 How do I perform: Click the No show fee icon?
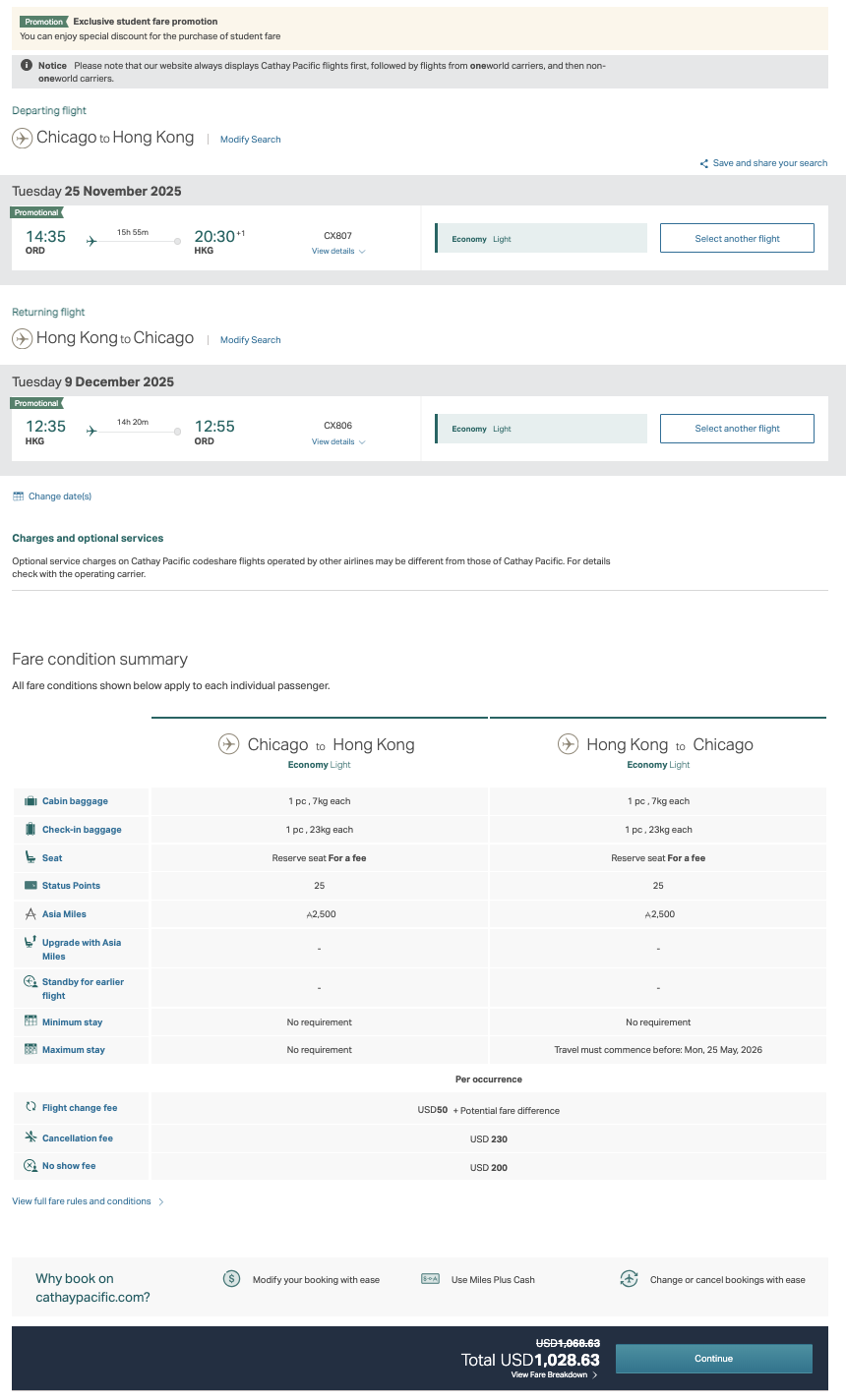coord(30,1166)
